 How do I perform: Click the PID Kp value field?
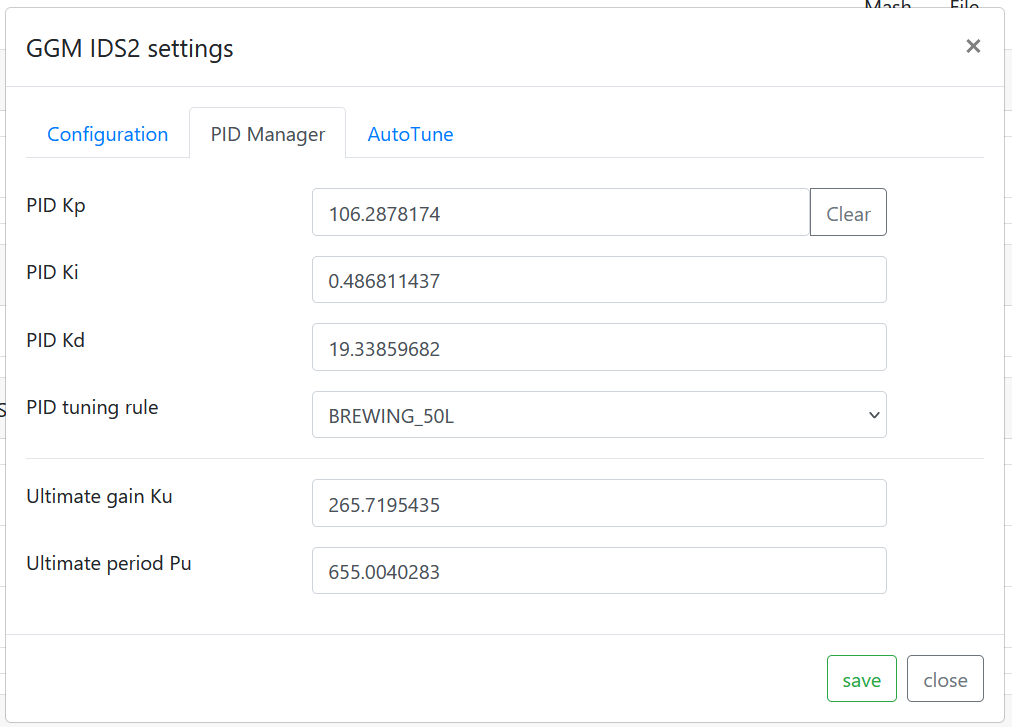pos(560,213)
